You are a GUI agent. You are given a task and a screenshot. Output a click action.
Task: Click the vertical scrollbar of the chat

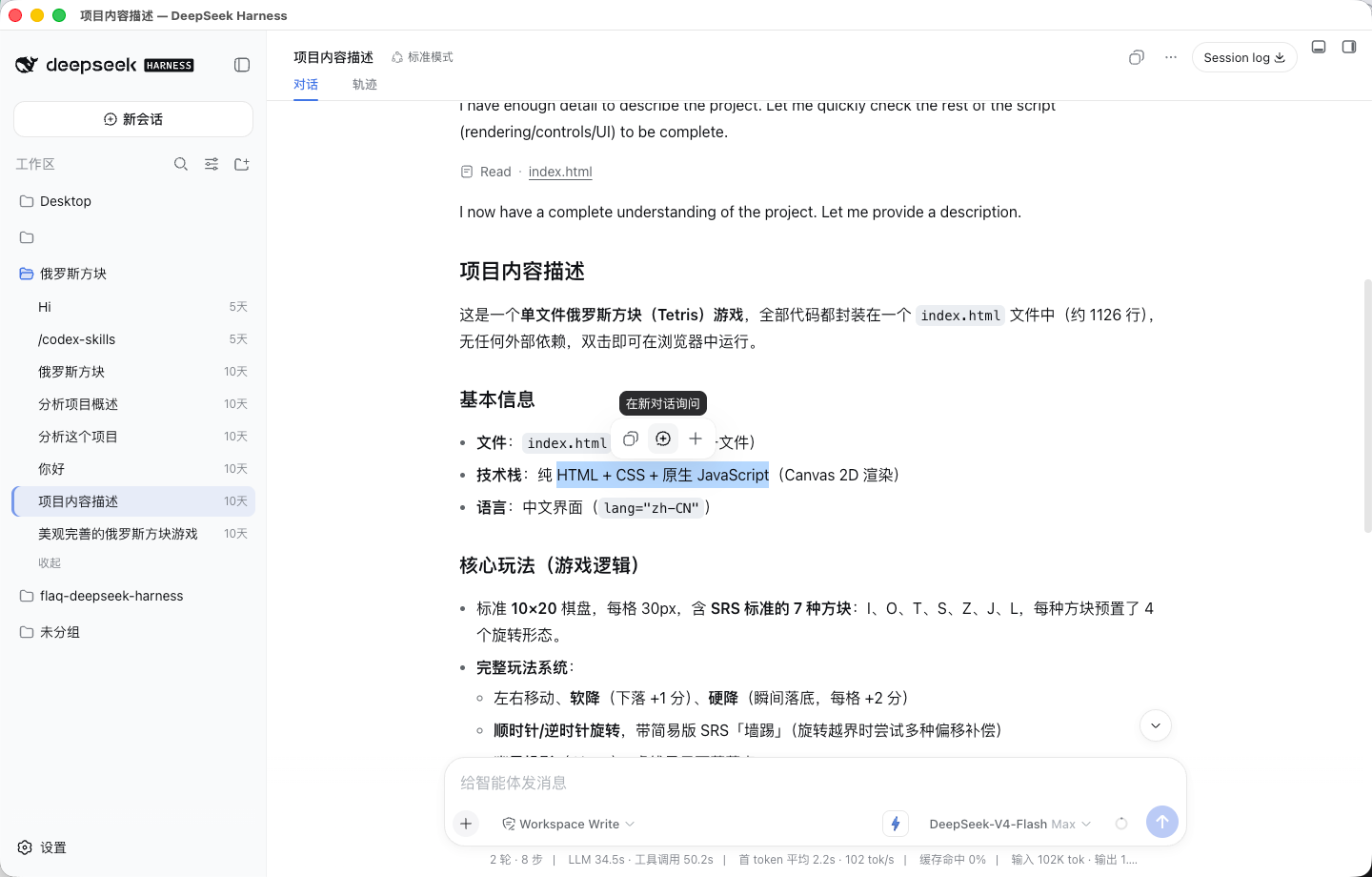point(1368,405)
